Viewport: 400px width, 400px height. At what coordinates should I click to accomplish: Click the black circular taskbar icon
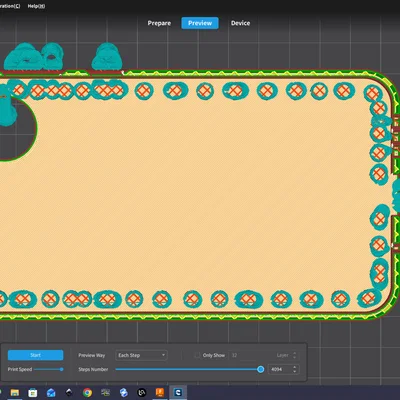click(x=142, y=393)
